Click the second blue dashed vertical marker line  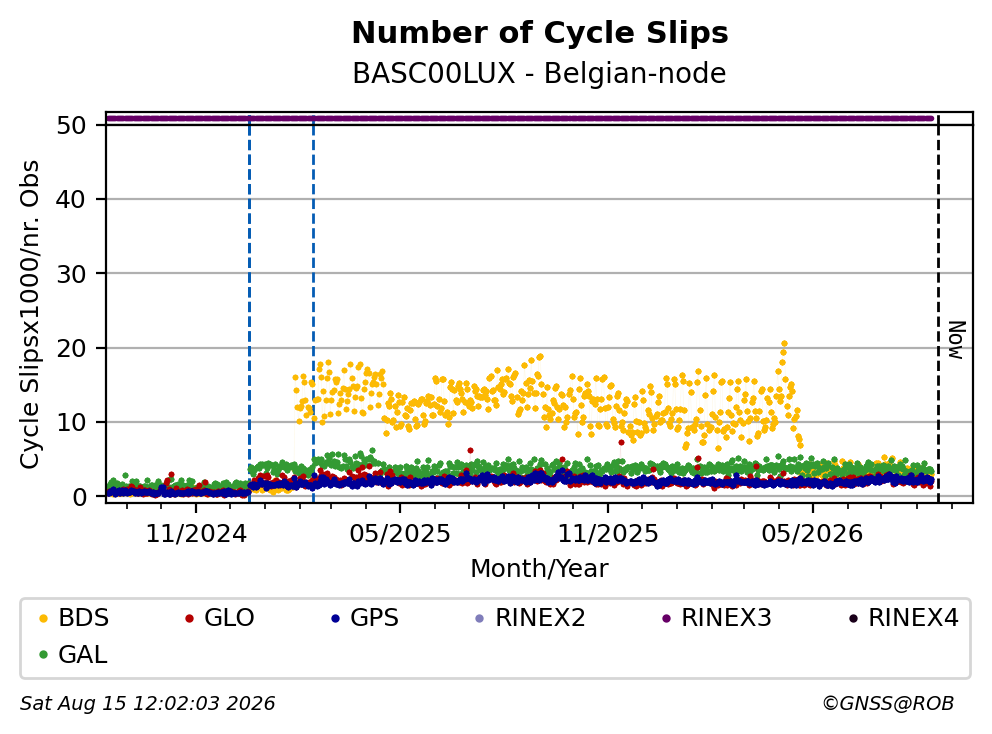click(313, 309)
